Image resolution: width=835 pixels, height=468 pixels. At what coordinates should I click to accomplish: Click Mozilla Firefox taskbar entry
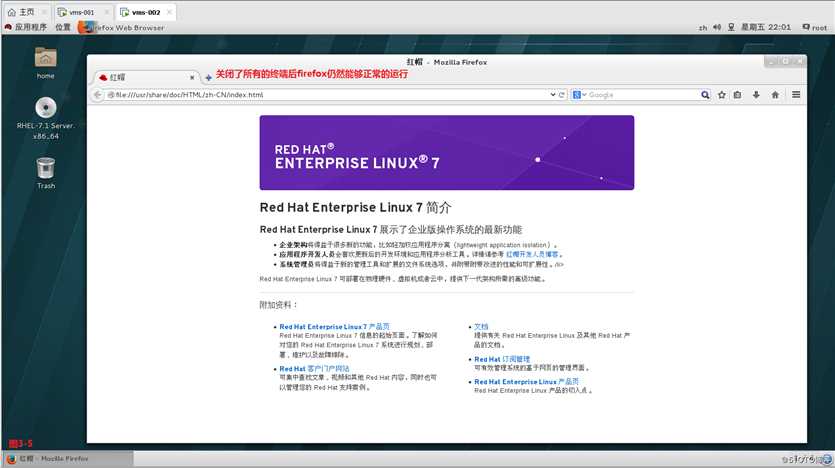68,458
